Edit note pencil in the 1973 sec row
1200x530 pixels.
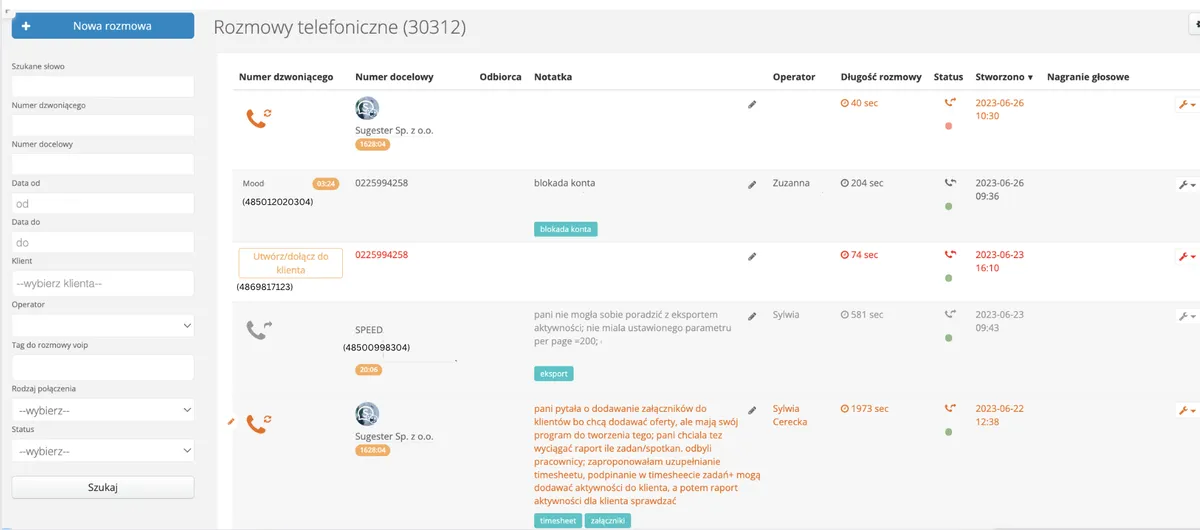752,410
